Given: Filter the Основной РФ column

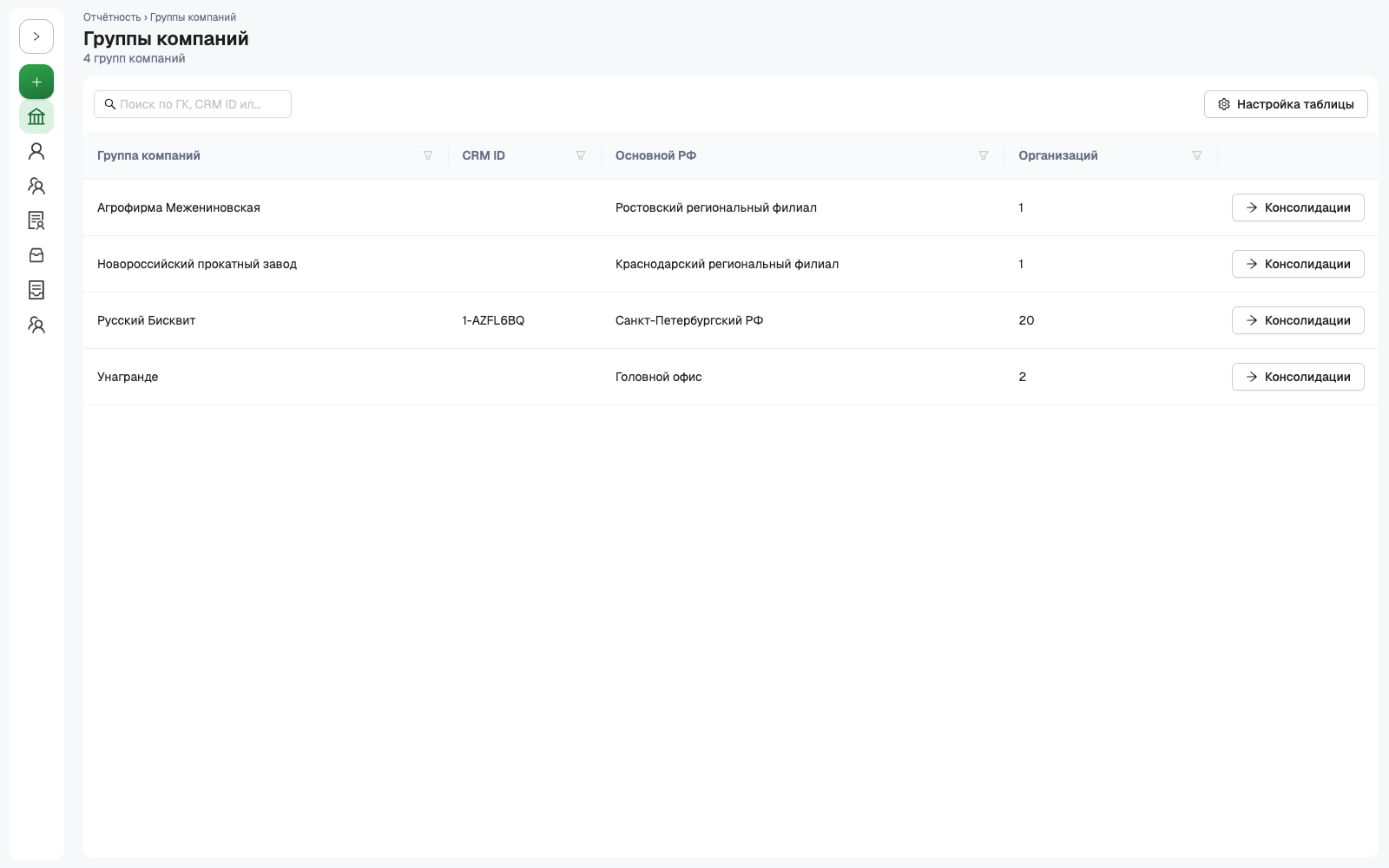Looking at the screenshot, I should (984, 155).
